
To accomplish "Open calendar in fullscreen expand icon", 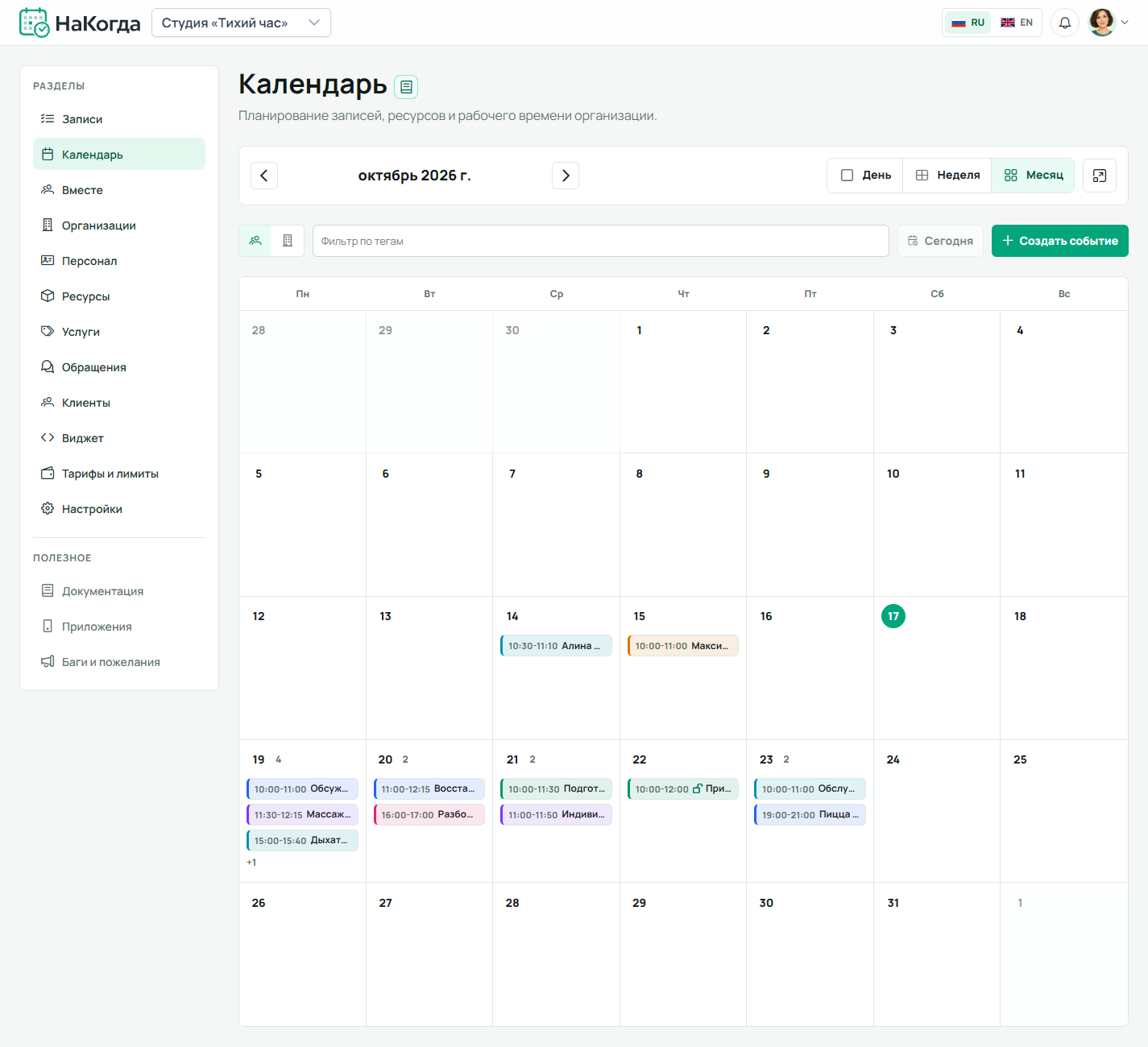I will (1100, 176).
